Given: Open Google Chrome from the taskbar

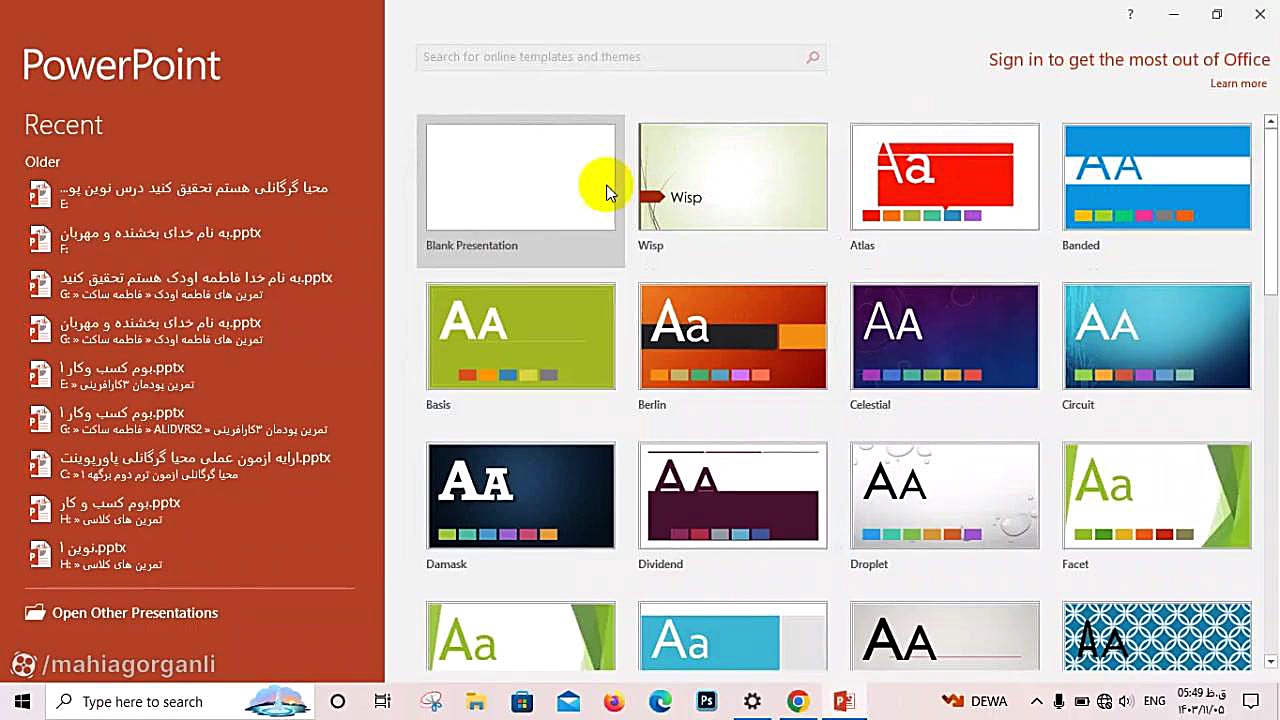Looking at the screenshot, I should click(x=798, y=701).
